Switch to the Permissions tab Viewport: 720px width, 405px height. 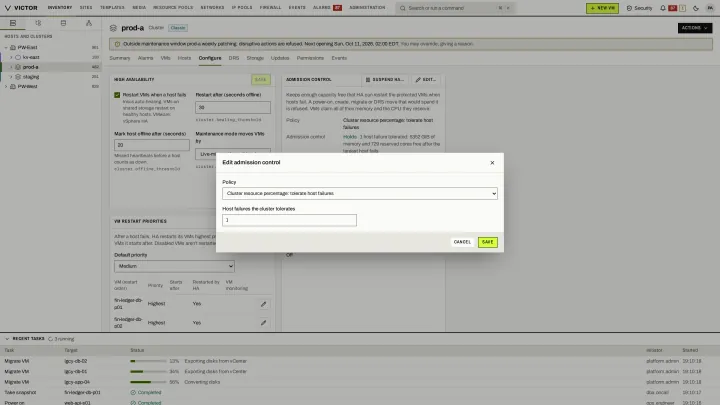click(x=310, y=58)
